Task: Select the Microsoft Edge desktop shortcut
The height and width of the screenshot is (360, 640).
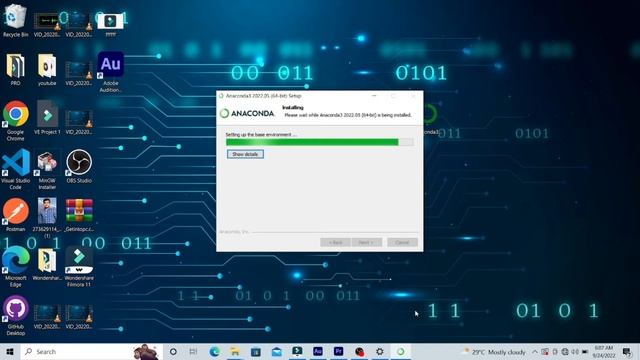Action: tap(16, 267)
